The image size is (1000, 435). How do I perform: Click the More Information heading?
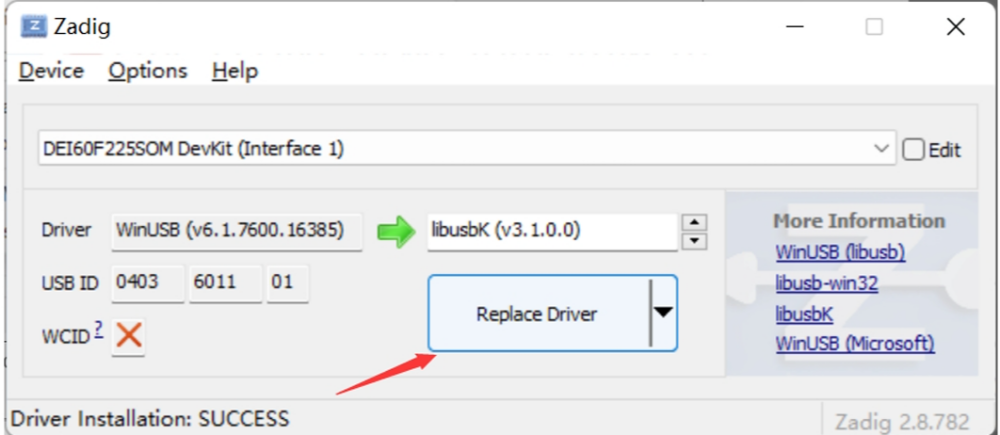coord(859,221)
